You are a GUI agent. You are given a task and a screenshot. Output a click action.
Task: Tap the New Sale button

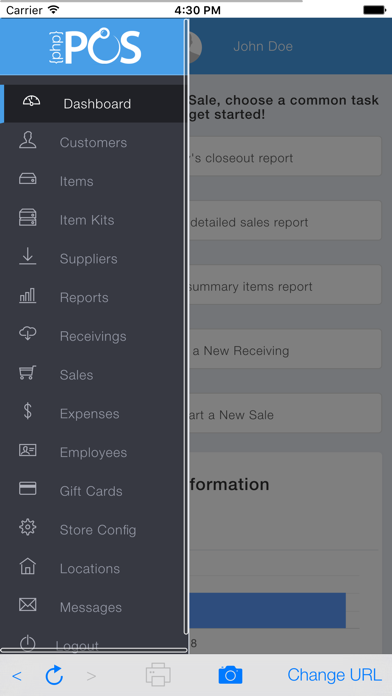click(285, 413)
